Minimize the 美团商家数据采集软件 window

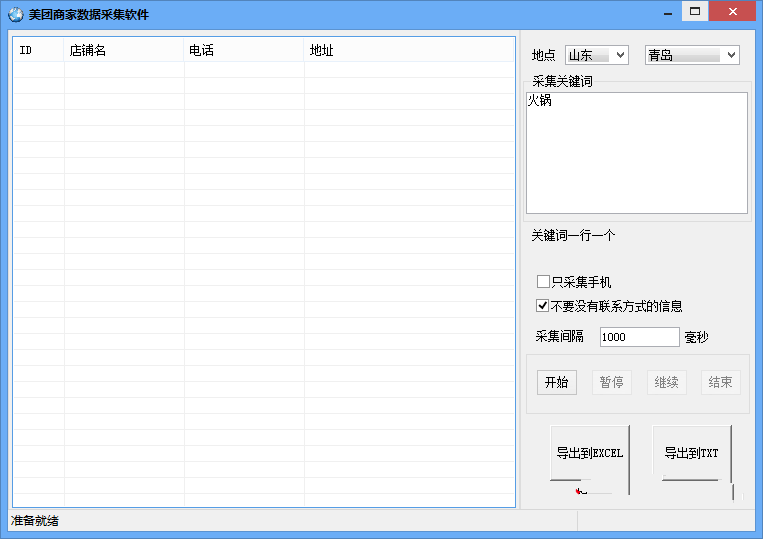click(668, 12)
